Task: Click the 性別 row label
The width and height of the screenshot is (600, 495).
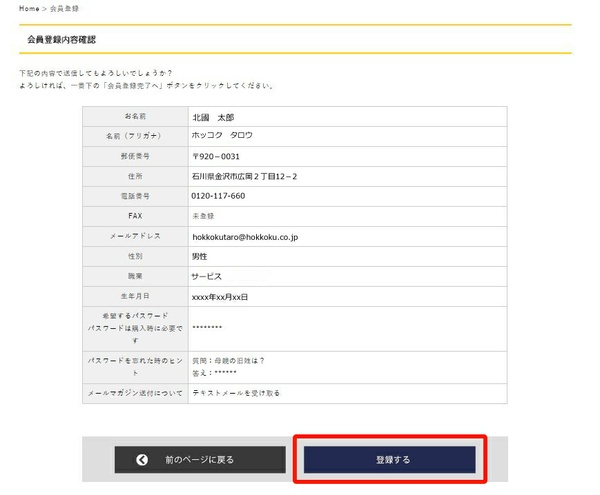Action: point(135,256)
